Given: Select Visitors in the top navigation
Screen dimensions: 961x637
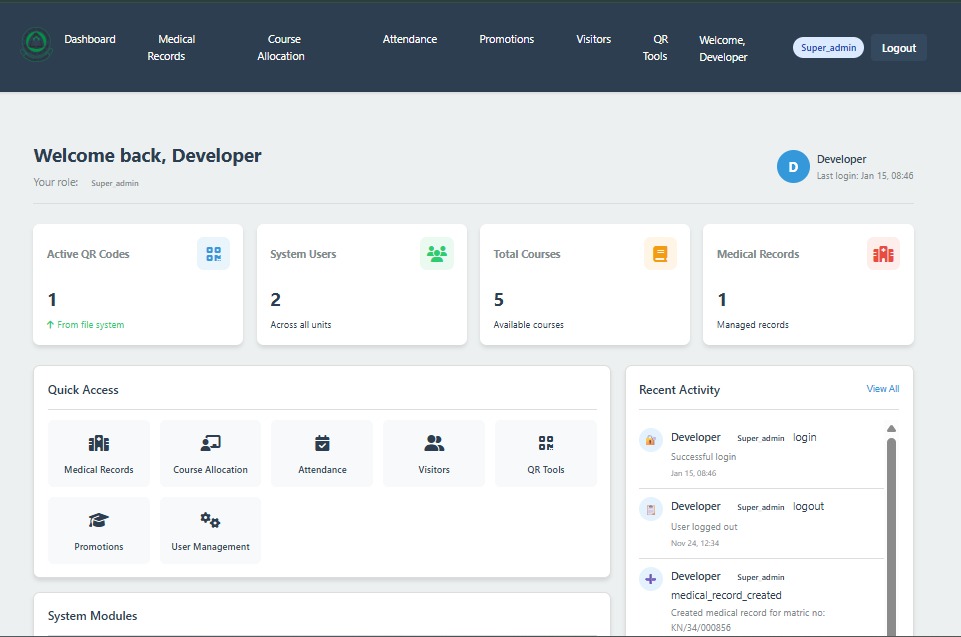Looking at the screenshot, I should (594, 39).
